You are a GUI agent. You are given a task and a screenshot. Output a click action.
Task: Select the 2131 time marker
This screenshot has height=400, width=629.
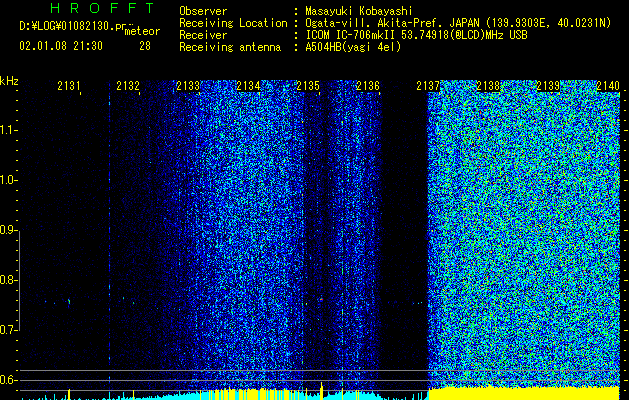[69, 86]
